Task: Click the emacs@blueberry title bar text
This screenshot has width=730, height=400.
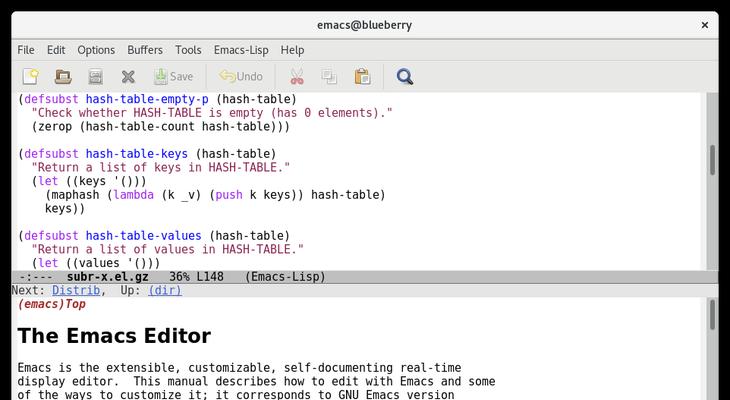Action: click(365, 25)
